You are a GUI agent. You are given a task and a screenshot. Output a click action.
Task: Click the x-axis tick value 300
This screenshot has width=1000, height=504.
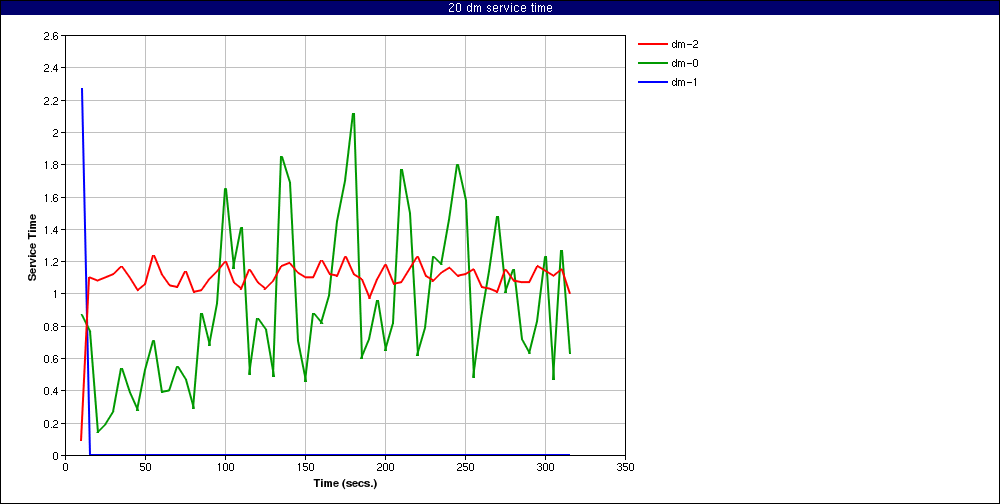pos(545,466)
